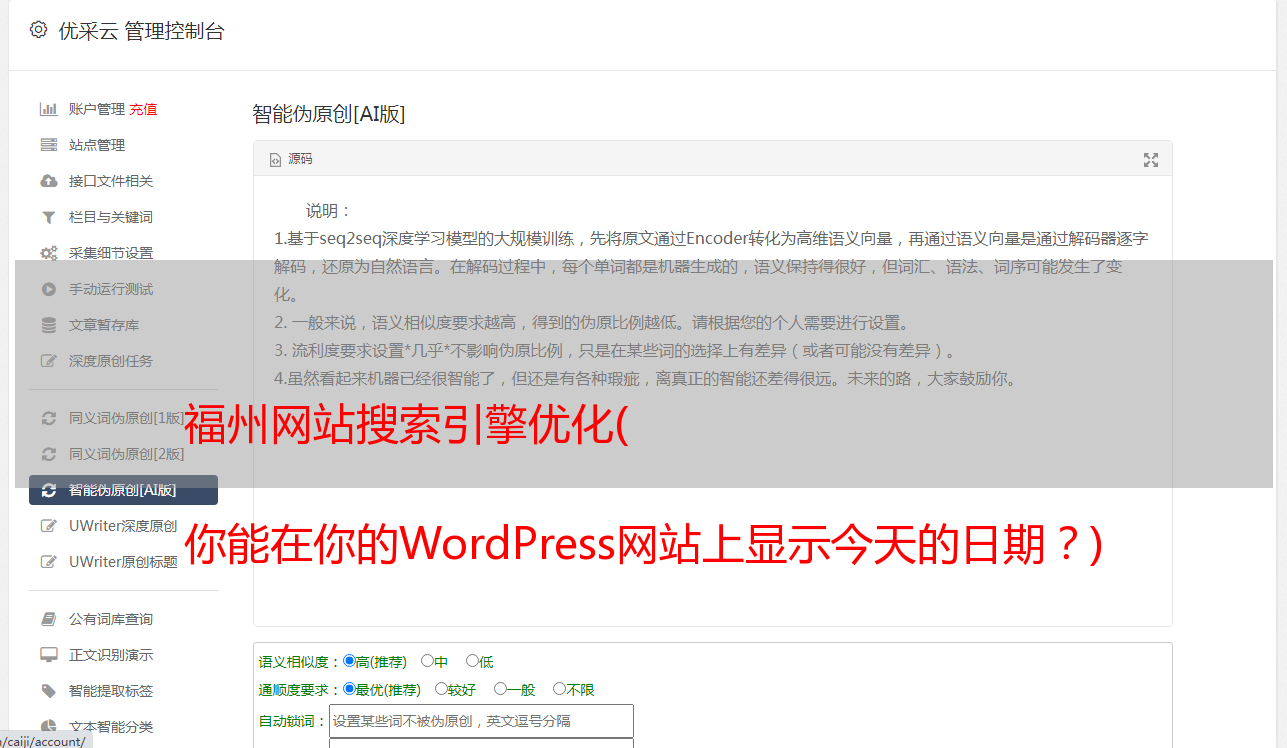Viewport: 1287px width, 748px height.
Task: Open UWriter原创标题 in the sidebar
Action: 123,562
